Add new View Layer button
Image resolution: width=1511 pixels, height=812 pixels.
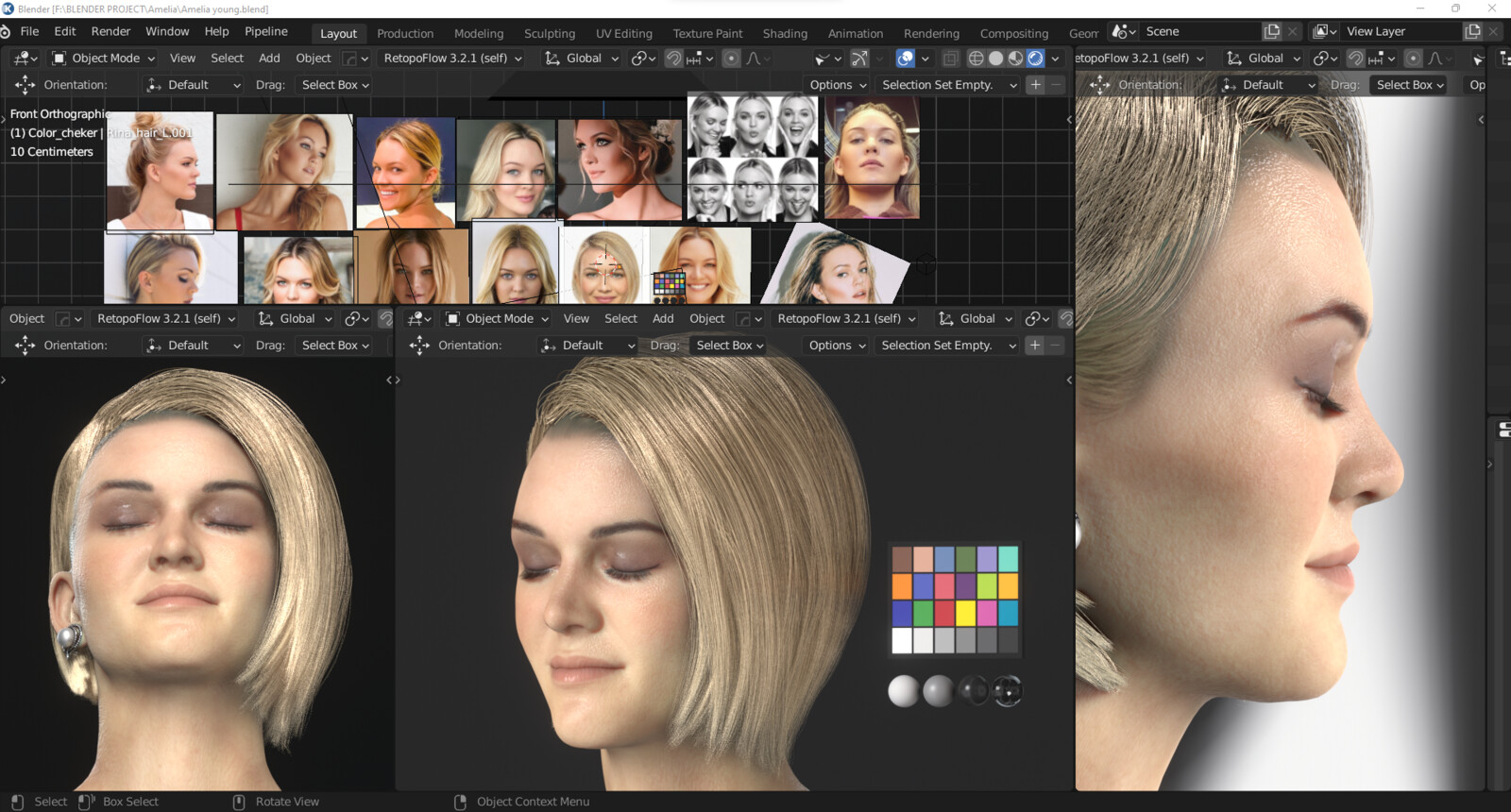[1472, 31]
